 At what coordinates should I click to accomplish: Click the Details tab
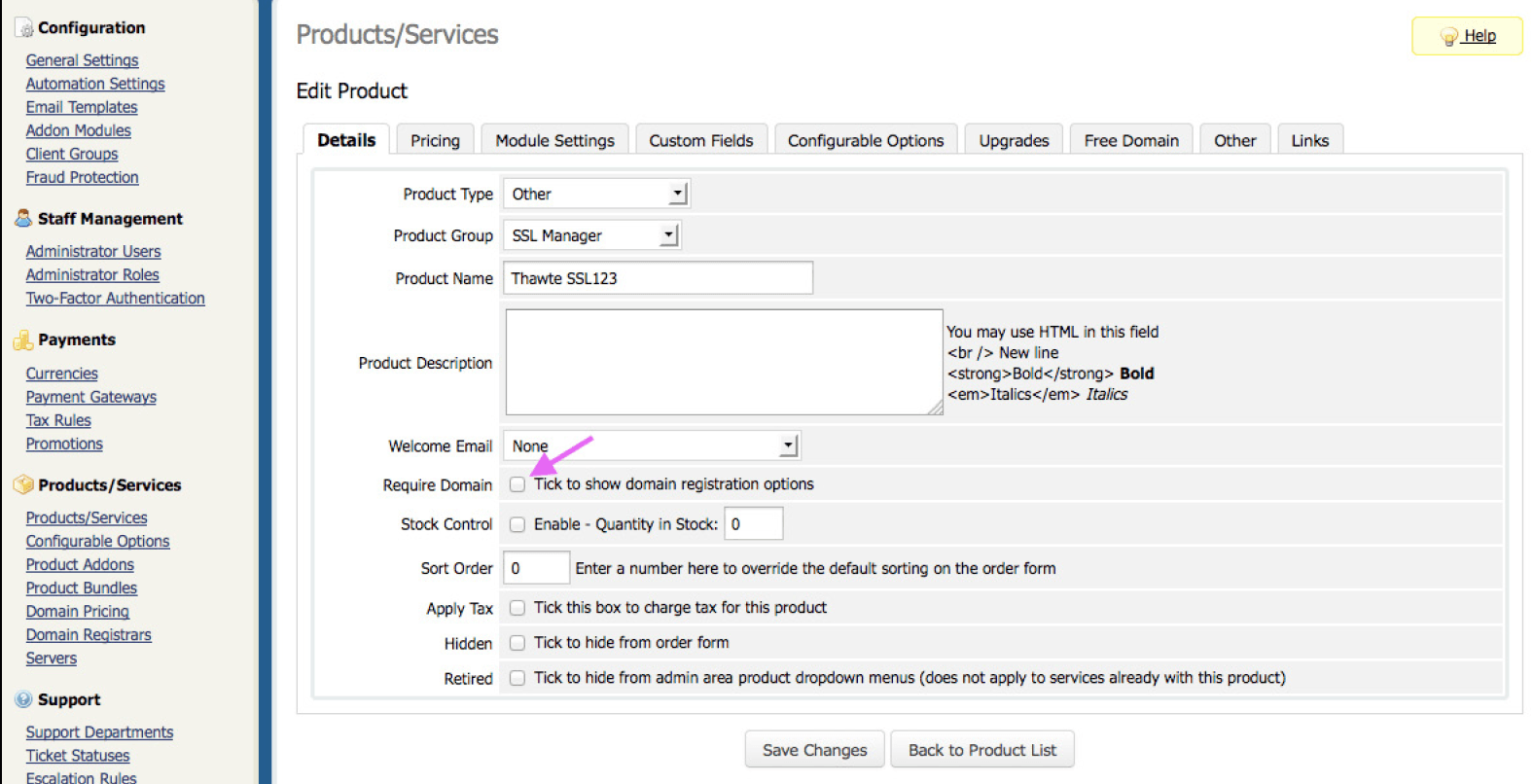346,140
